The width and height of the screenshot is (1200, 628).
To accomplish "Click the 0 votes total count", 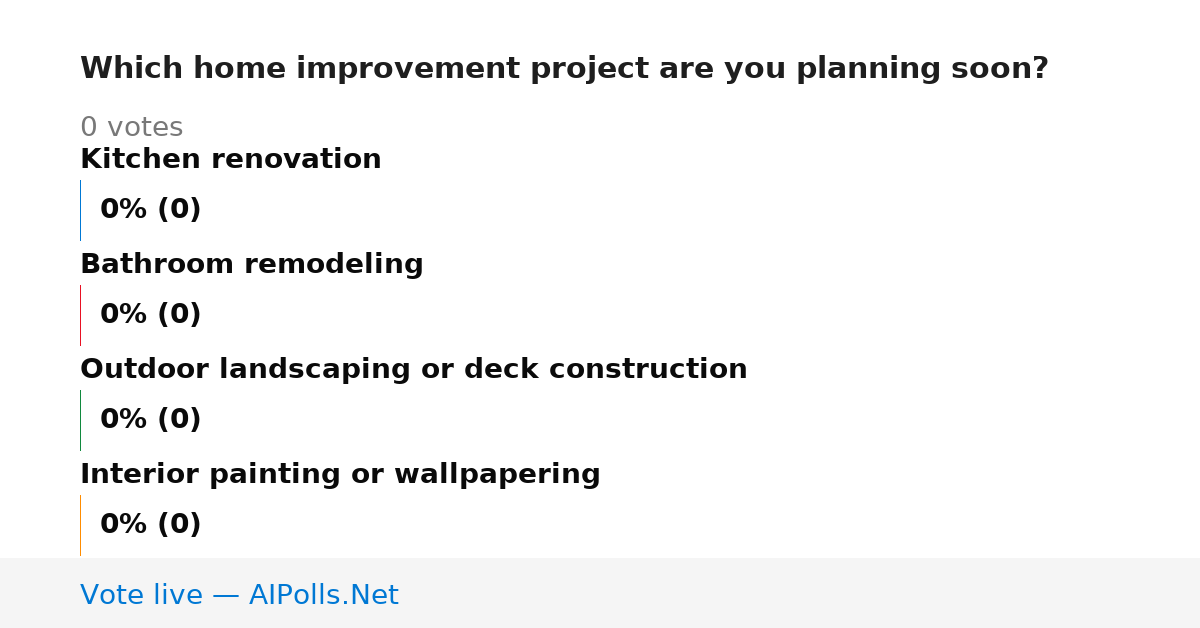I will click(132, 128).
